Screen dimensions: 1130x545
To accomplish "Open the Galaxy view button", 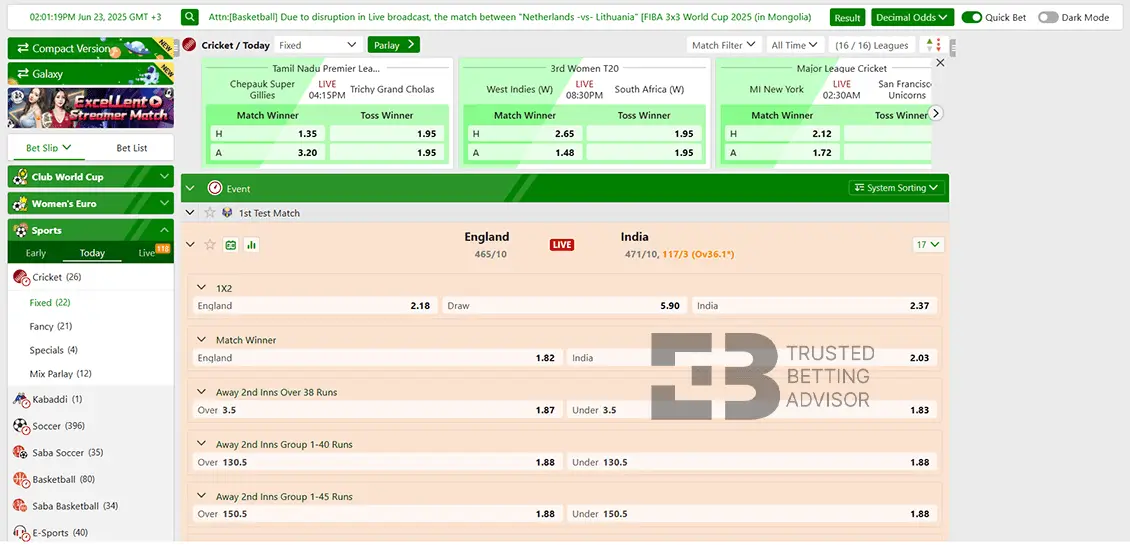I will pyautogui.click(x=91, y=74).
